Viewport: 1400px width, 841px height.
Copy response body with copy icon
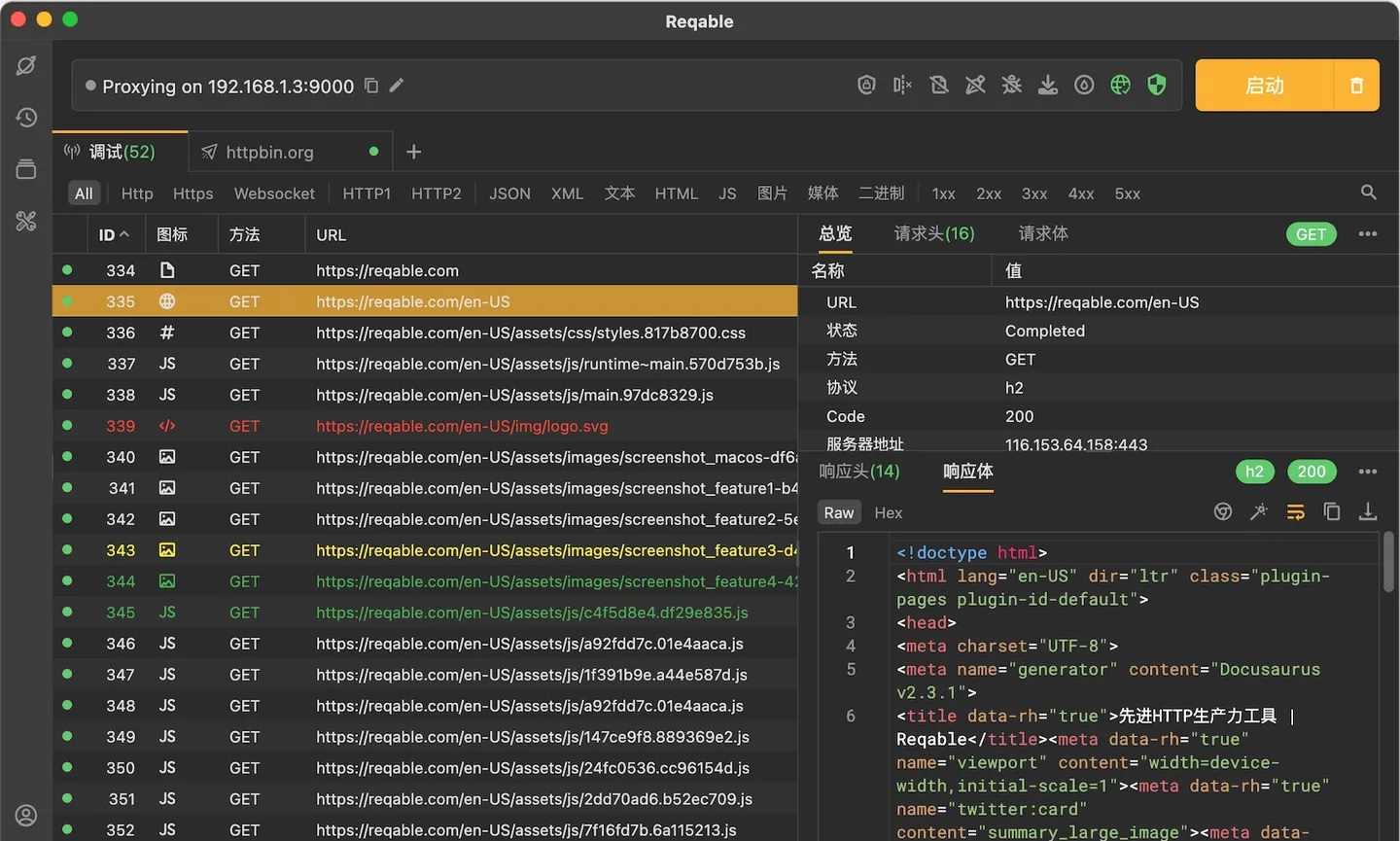[1332, 511]
